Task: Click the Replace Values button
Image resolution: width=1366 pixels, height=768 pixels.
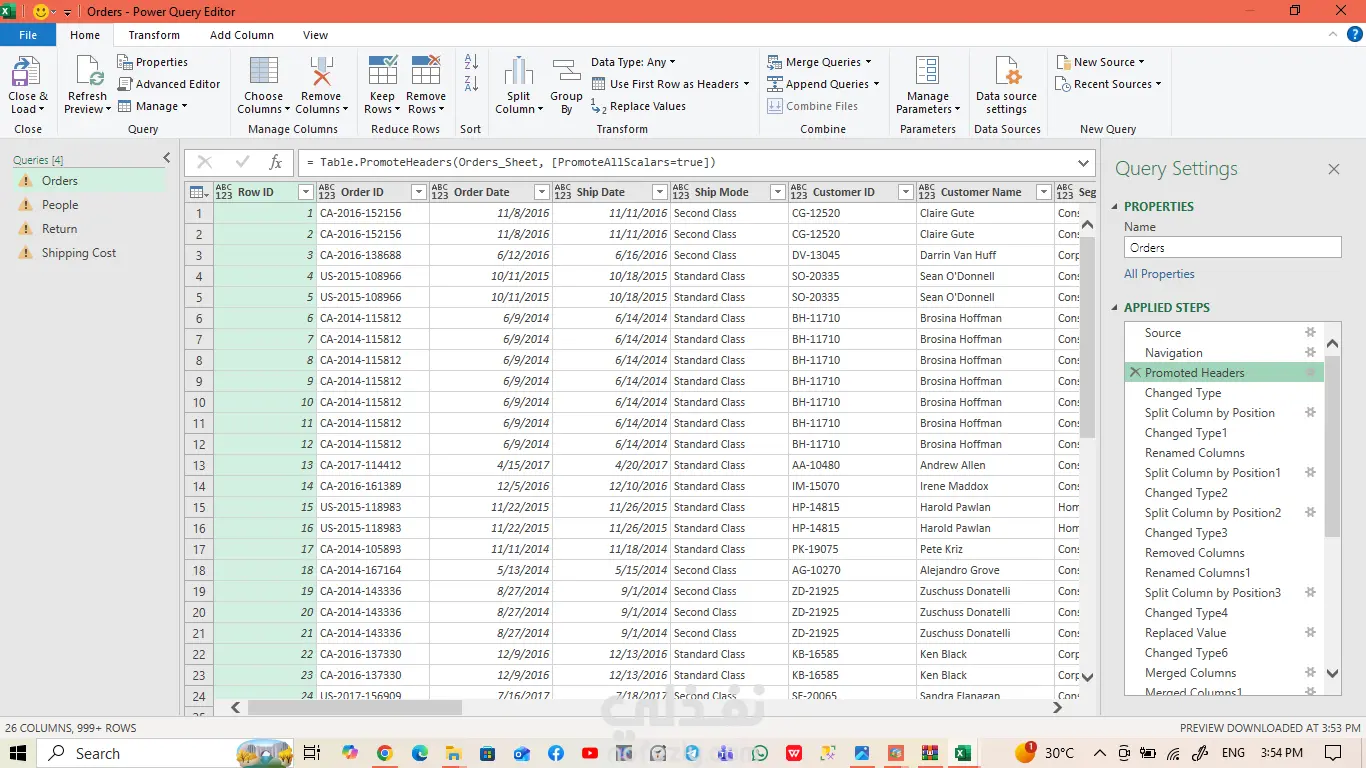Action: click(x=638, y=106)
